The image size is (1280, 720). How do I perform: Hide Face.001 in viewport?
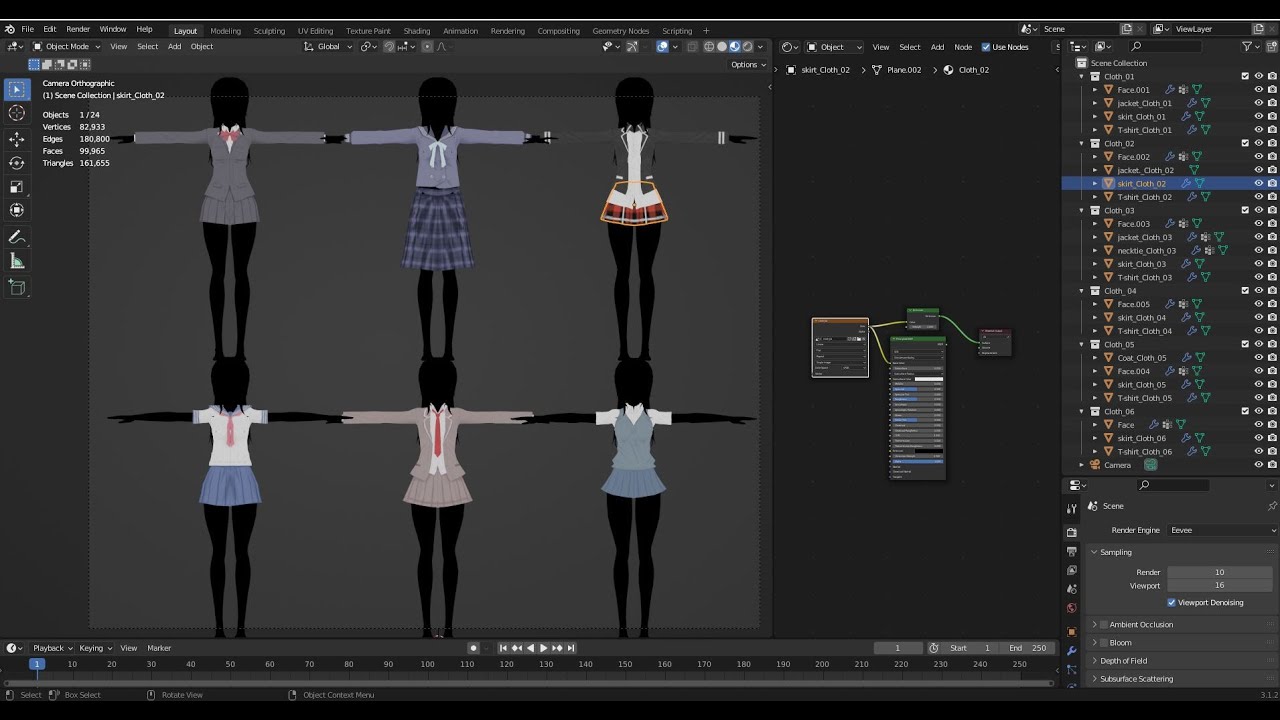pos(1258,90)
